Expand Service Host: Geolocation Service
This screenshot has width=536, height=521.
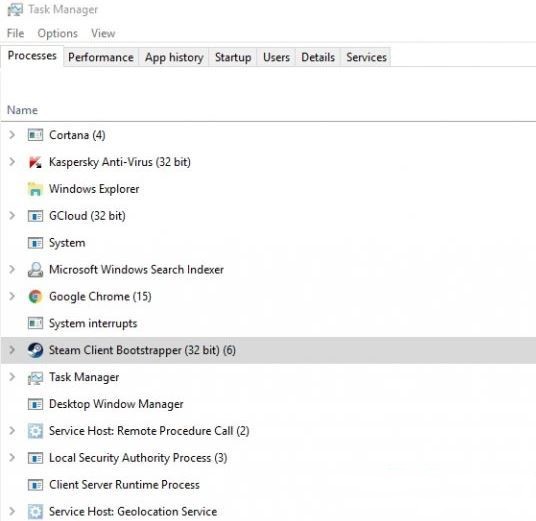point(12,511)
